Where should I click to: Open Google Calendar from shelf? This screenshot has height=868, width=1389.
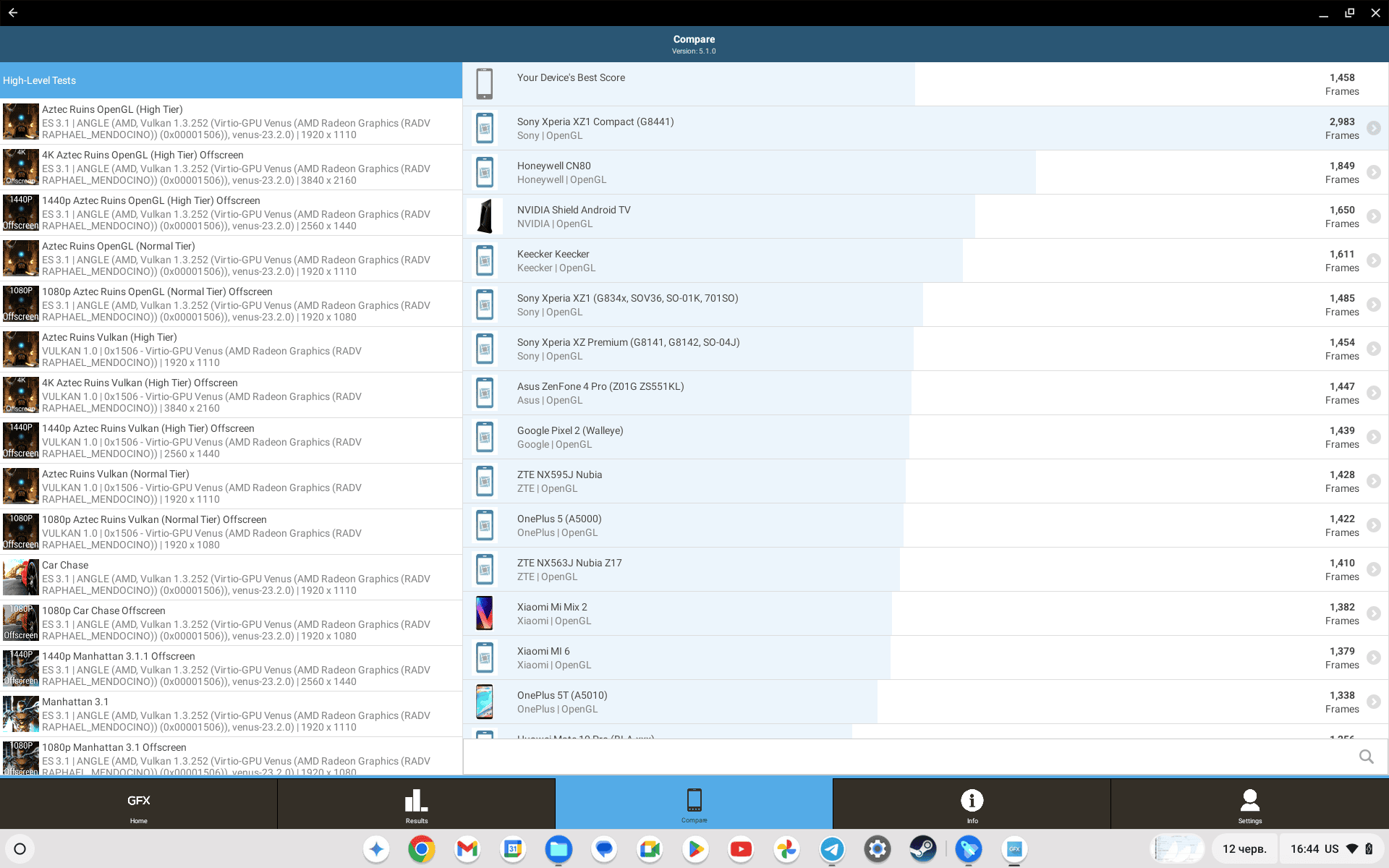[513, 848]
